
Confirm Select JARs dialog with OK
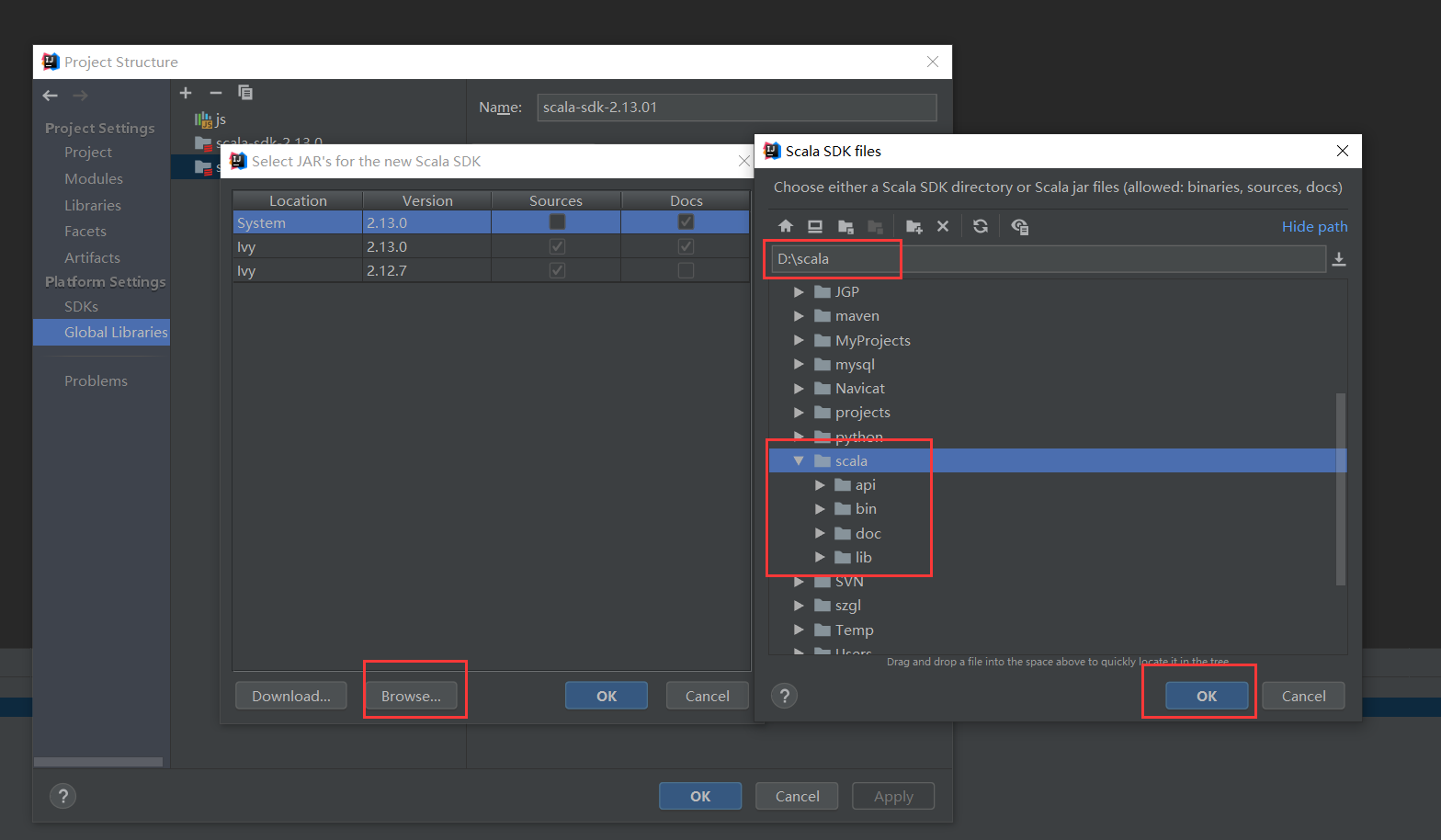point(607,696)
